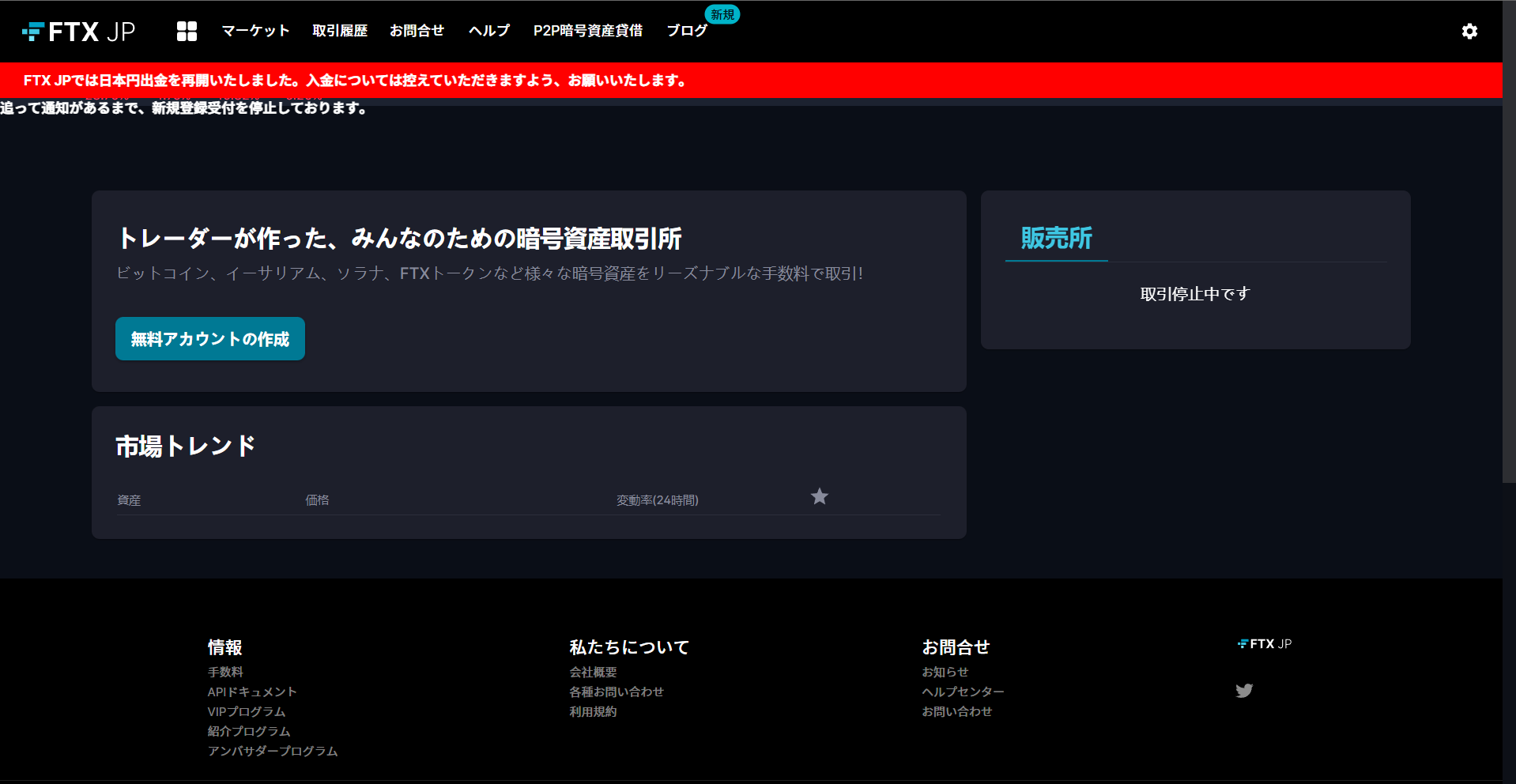The width and height of the screenshot is (1516, 784).
Task: Select the 販売所 tab
Action: [x=1056, y=239]
